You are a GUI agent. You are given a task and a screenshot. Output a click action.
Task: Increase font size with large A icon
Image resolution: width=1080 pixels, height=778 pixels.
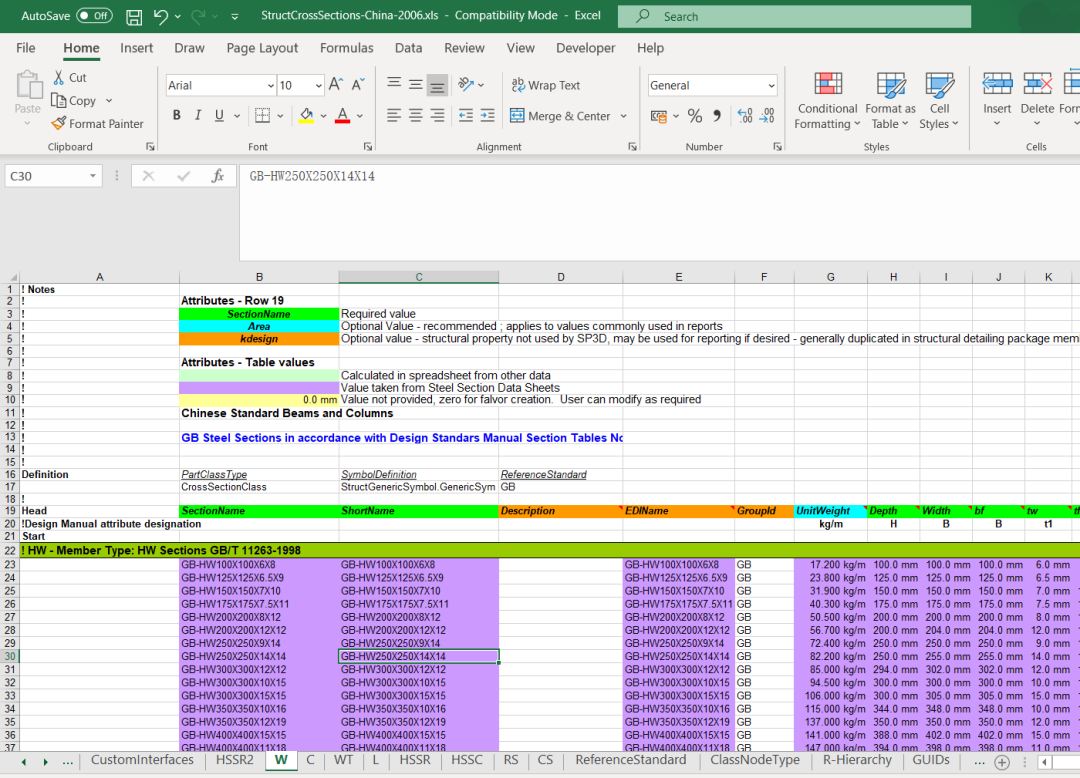335,85
